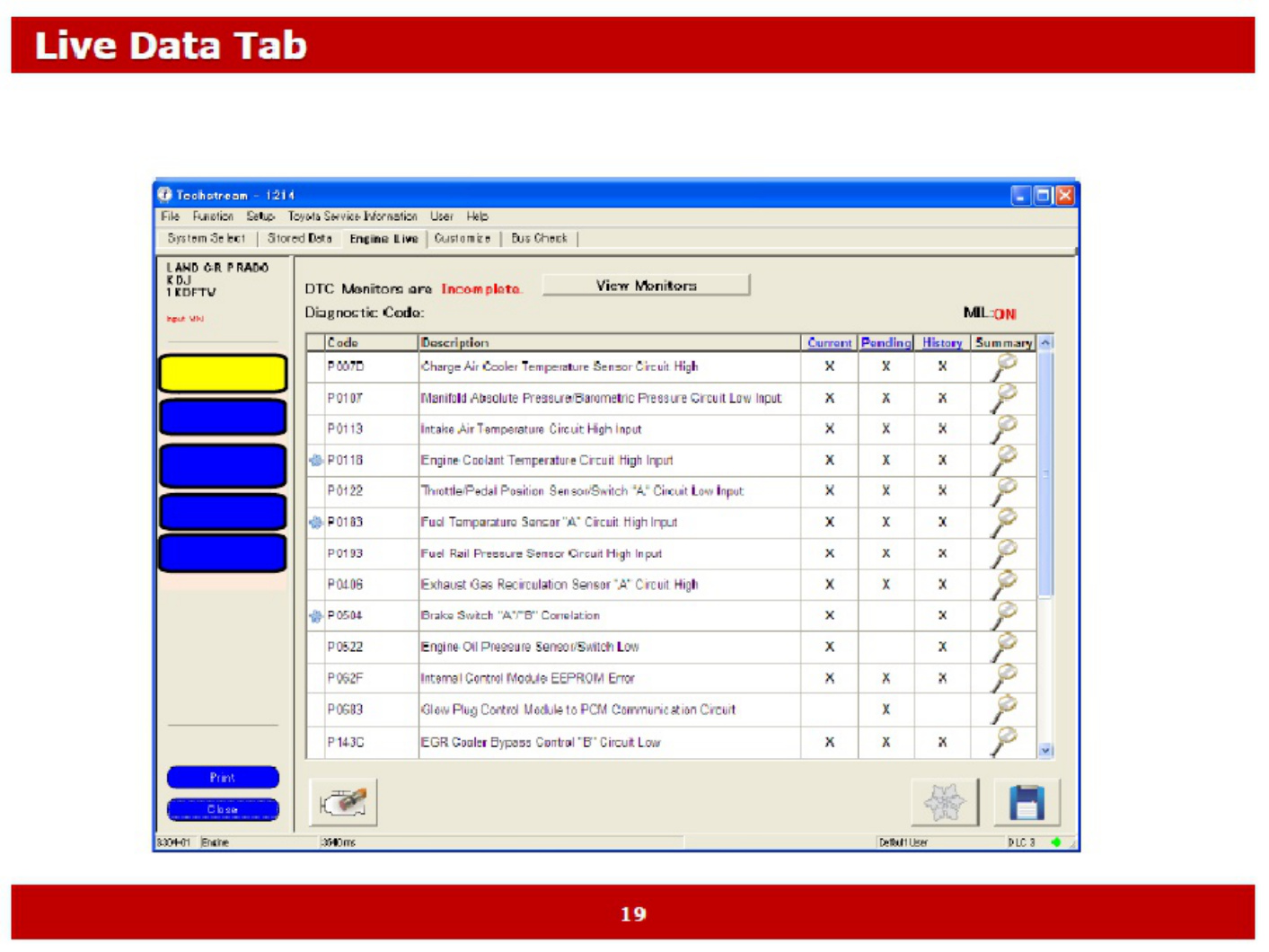Open summary magnifier for code P062F

coord(1004,678)
